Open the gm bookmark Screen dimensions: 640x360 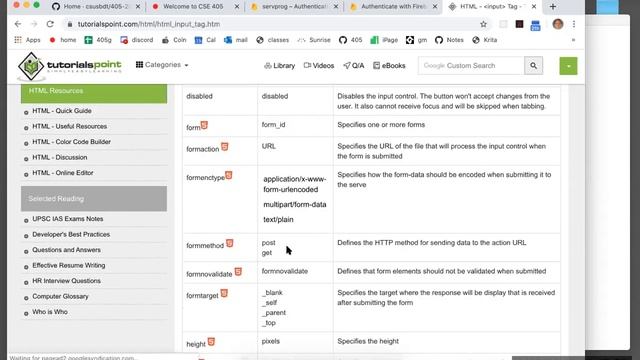(416, 40)
